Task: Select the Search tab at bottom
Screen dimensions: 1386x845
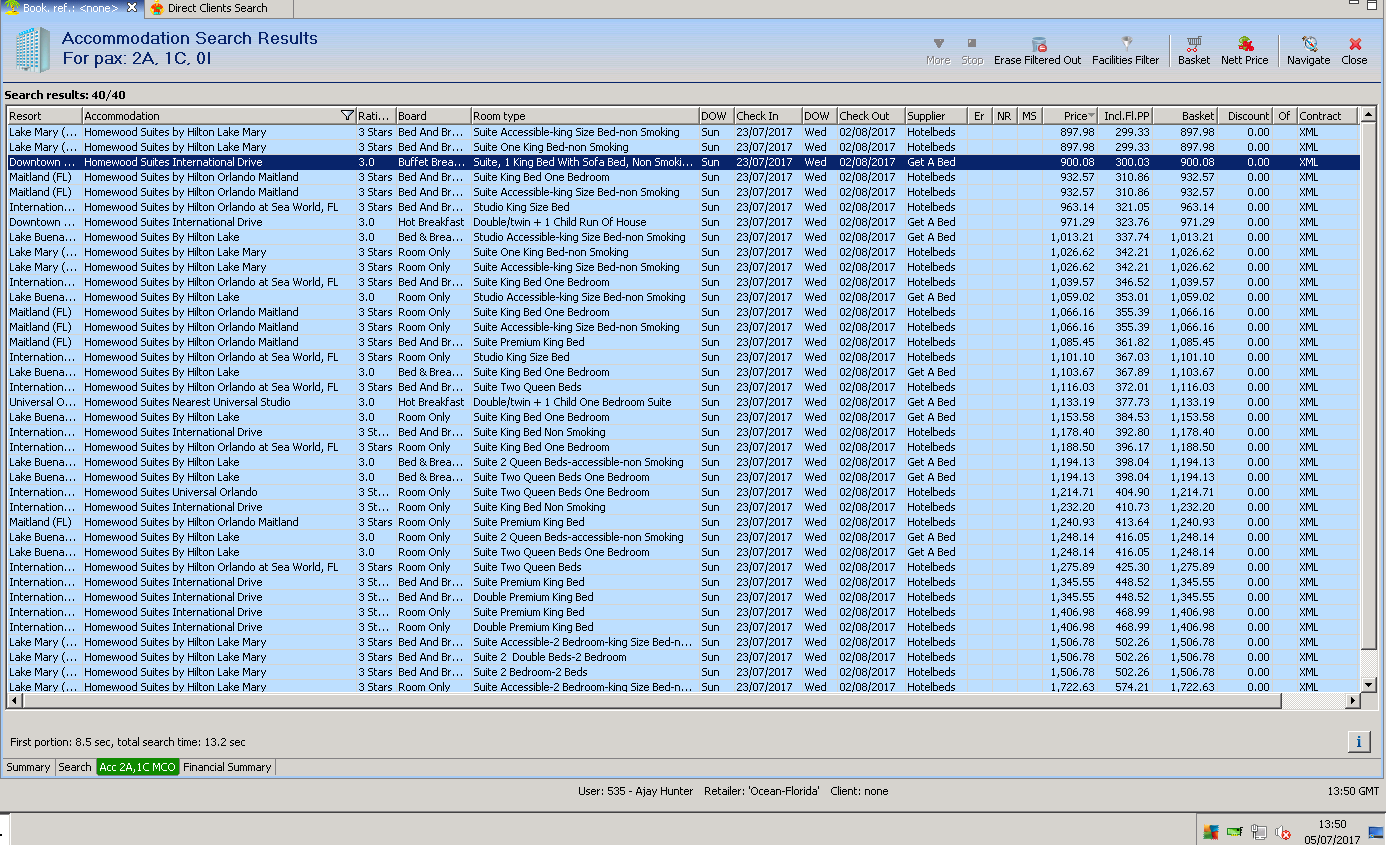Action: tap(75, 767)
